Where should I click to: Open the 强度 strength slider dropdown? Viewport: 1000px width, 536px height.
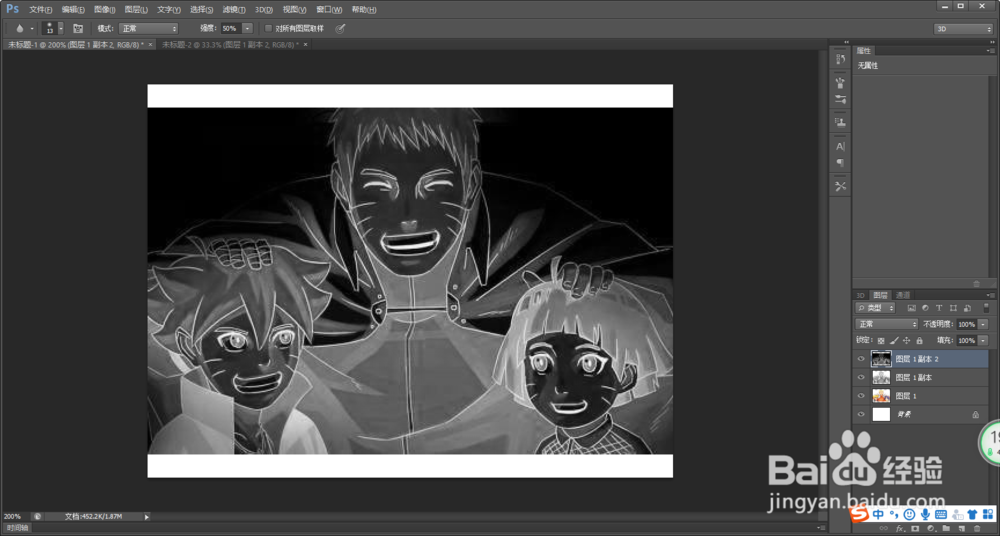point(247,29)
